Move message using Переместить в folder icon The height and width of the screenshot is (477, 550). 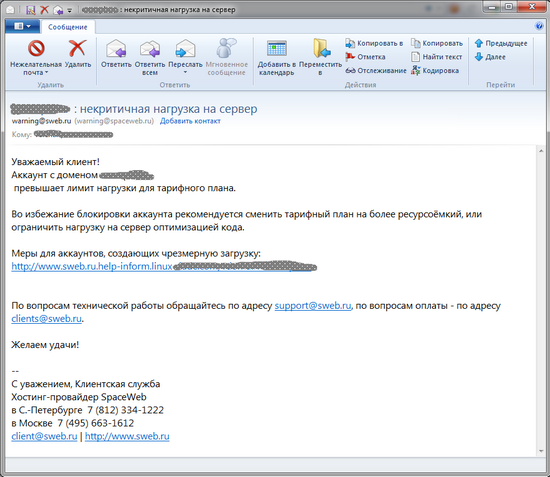(x=321, y=48)
